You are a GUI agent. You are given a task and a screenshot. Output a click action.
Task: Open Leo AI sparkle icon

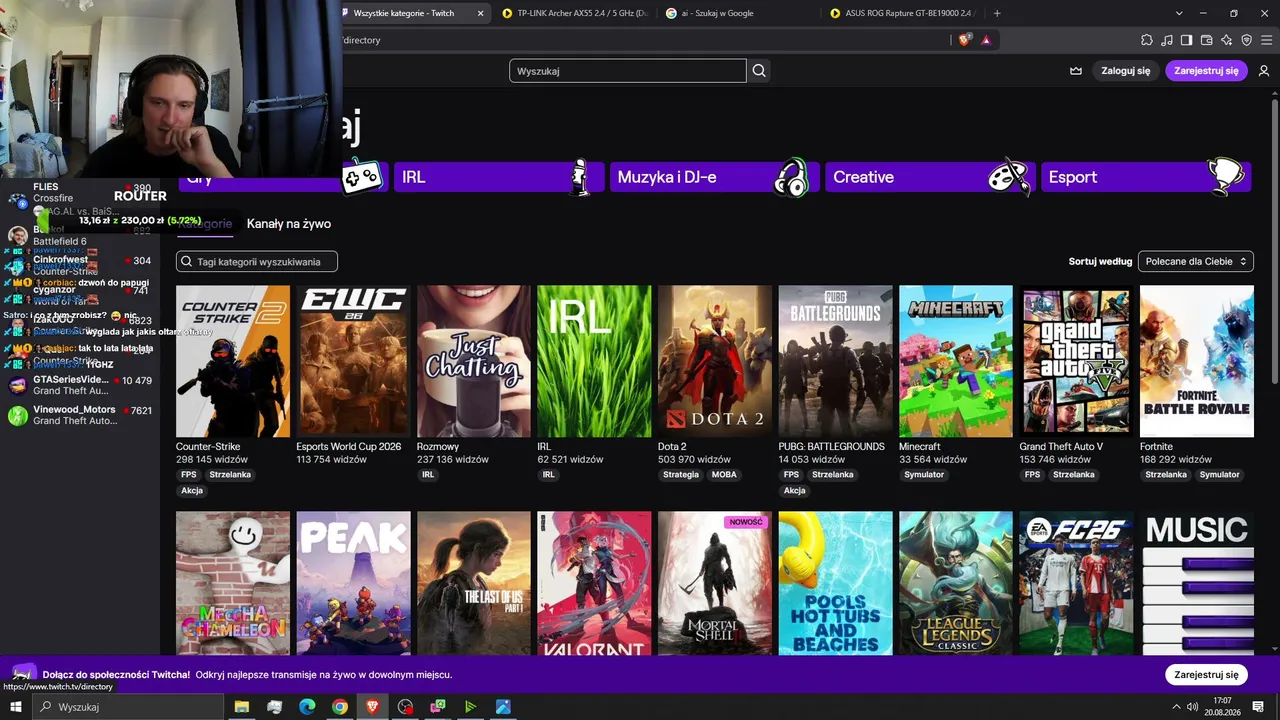coord(1226,40)
